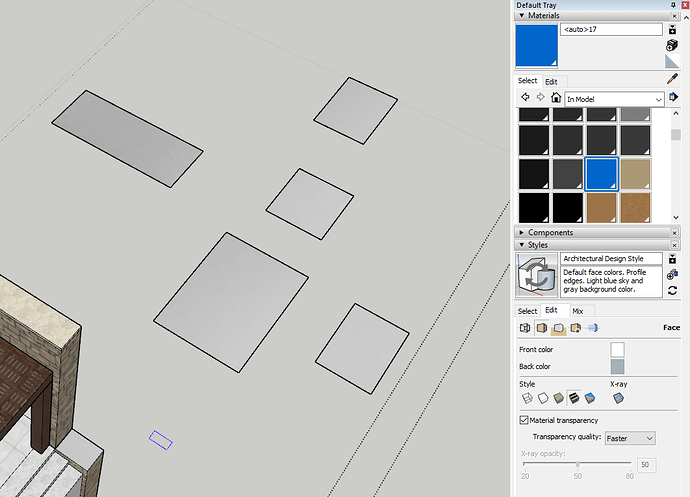
Task: Pick the Front color swatch
Action: [617, 350]
